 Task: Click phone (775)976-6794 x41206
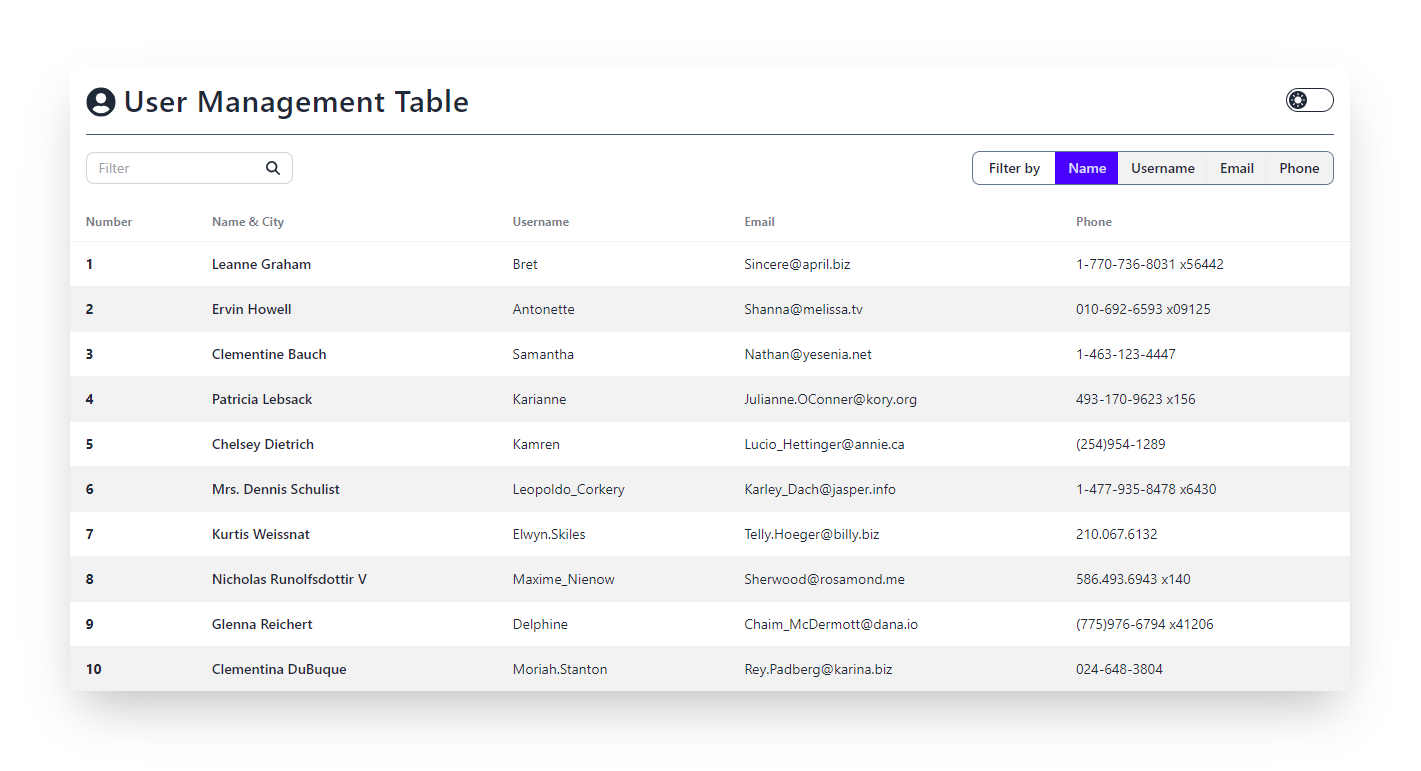1145,624
